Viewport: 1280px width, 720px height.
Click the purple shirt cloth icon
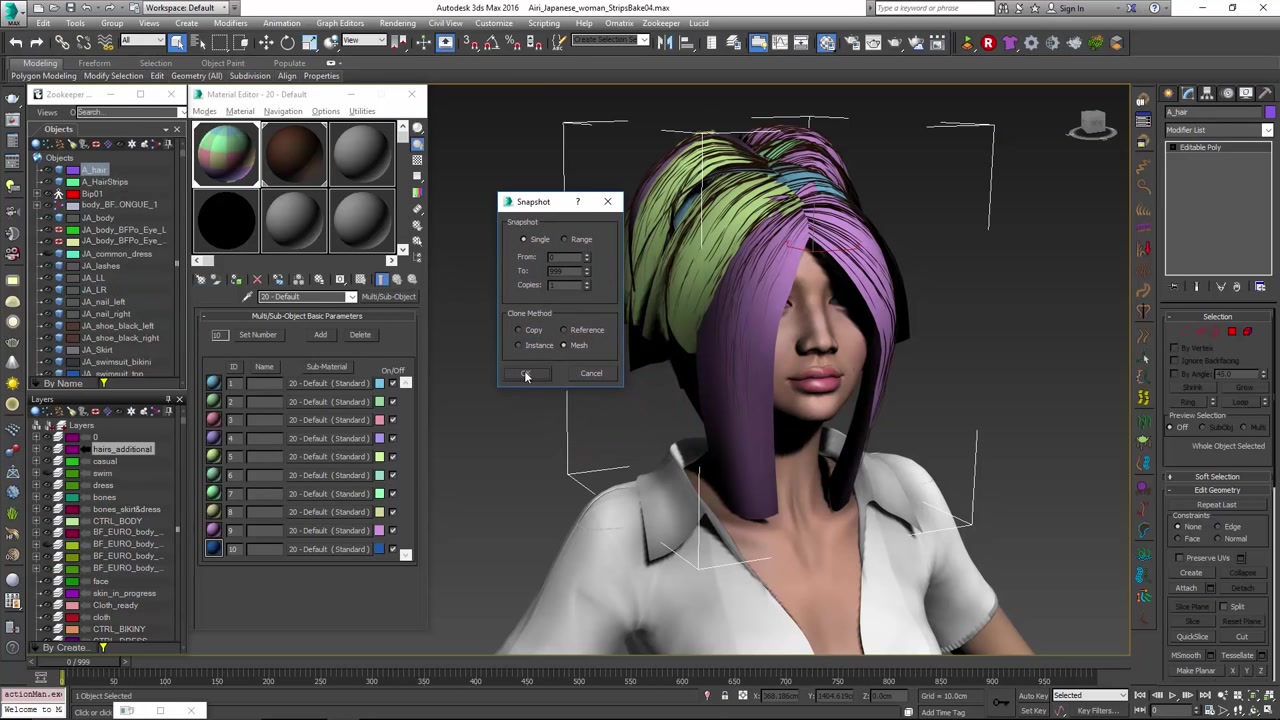coord(1009,42)
